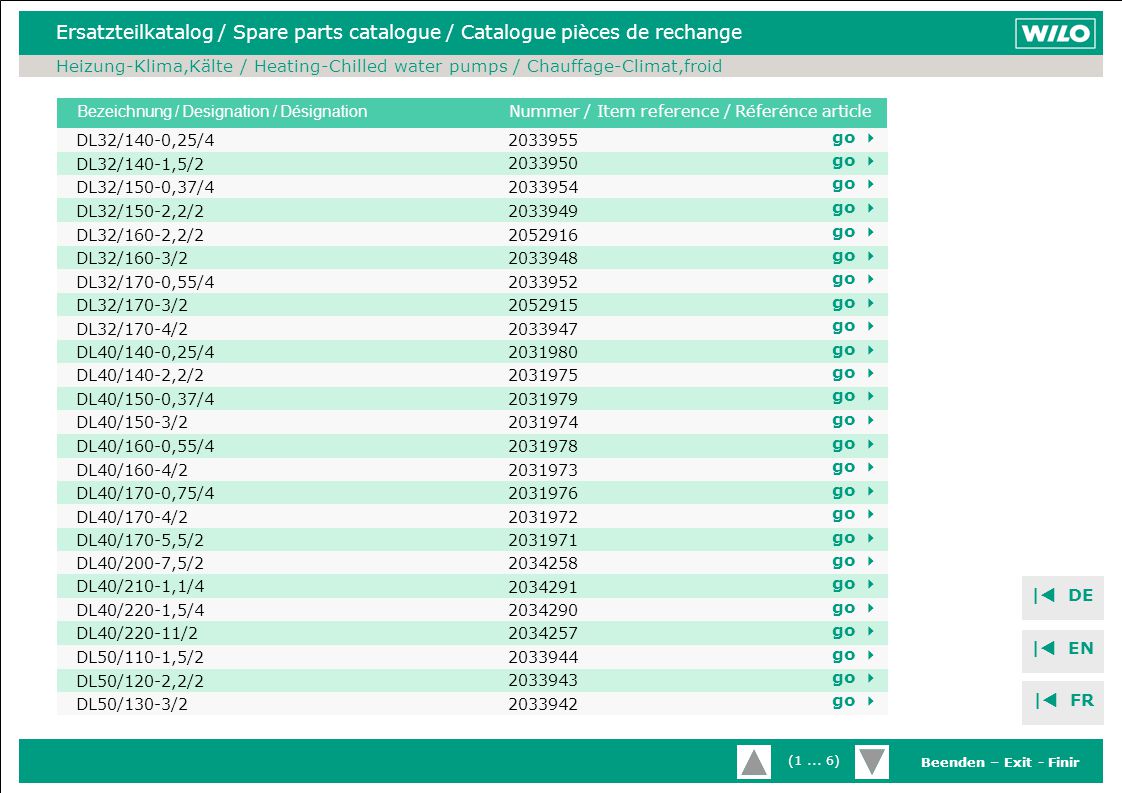This screenshot has height=793, width=1122.
Task: Click the page indicator (1 ... 6)
Action: [x=813, y=761]
